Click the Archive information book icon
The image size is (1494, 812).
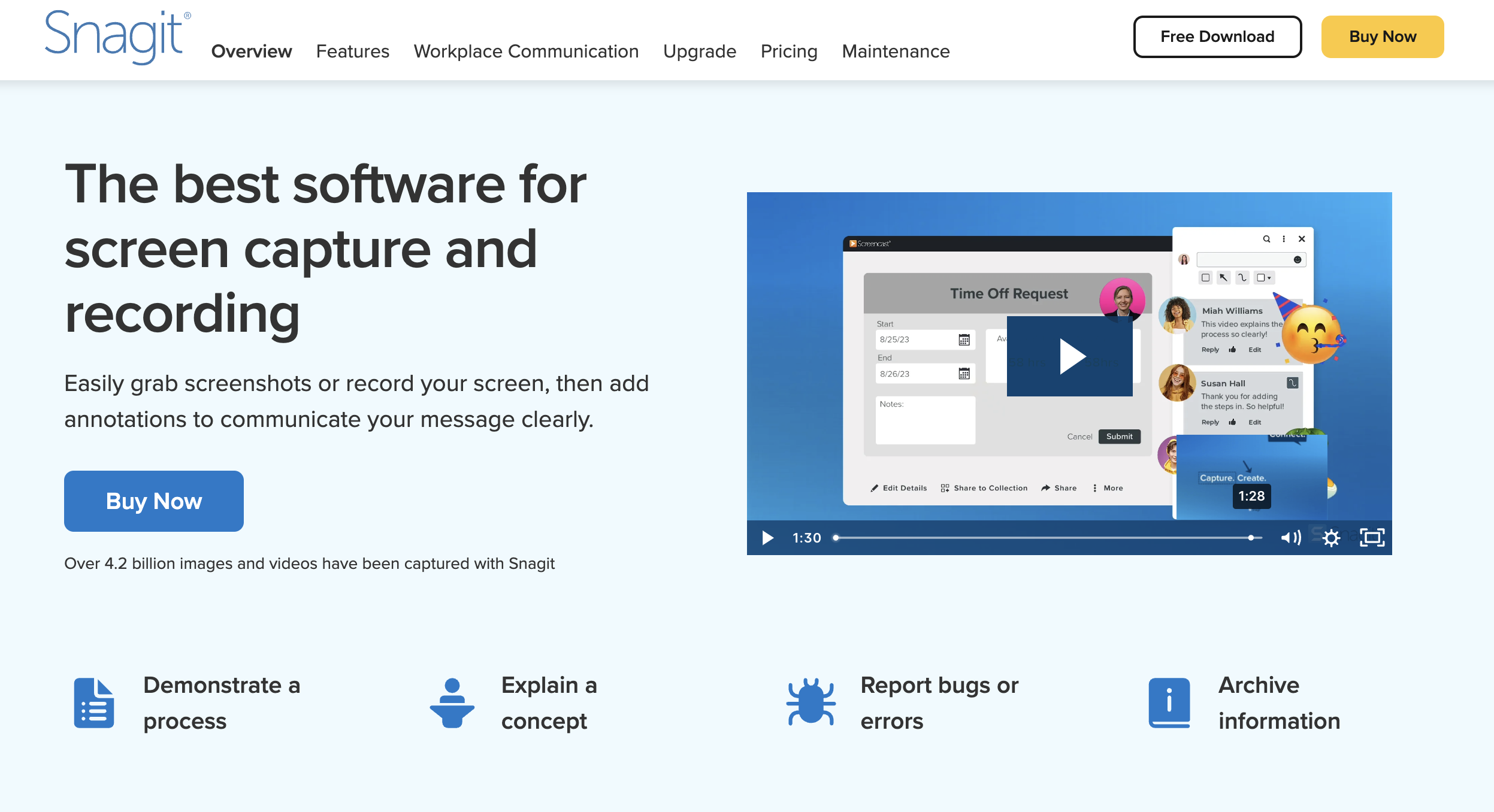click(1169, 703)
